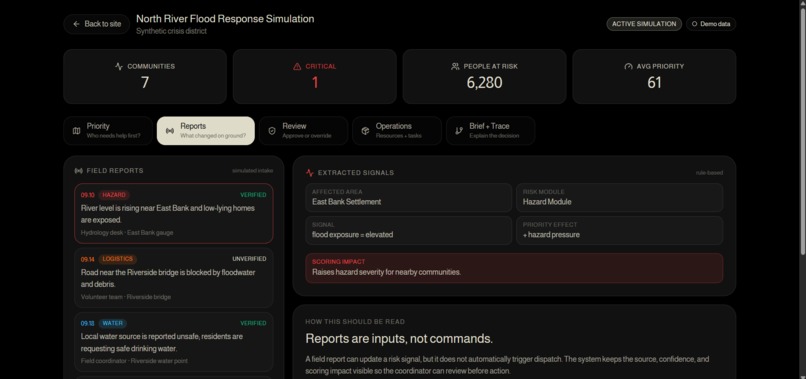
Task: Click the LOGISTICS tag on second report
Action: [x=118, y=259]
